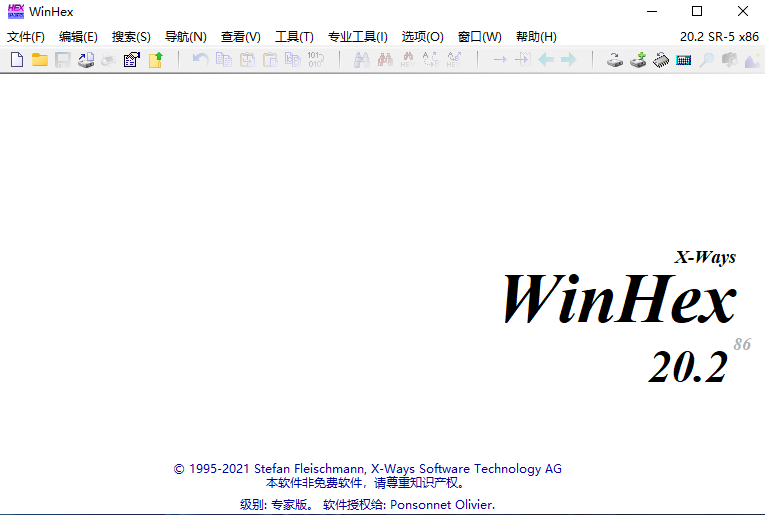Click the floppy disk Save icon
Viewport: 765px width, 515px height.
pyautogui.click(x=62, y=59)
